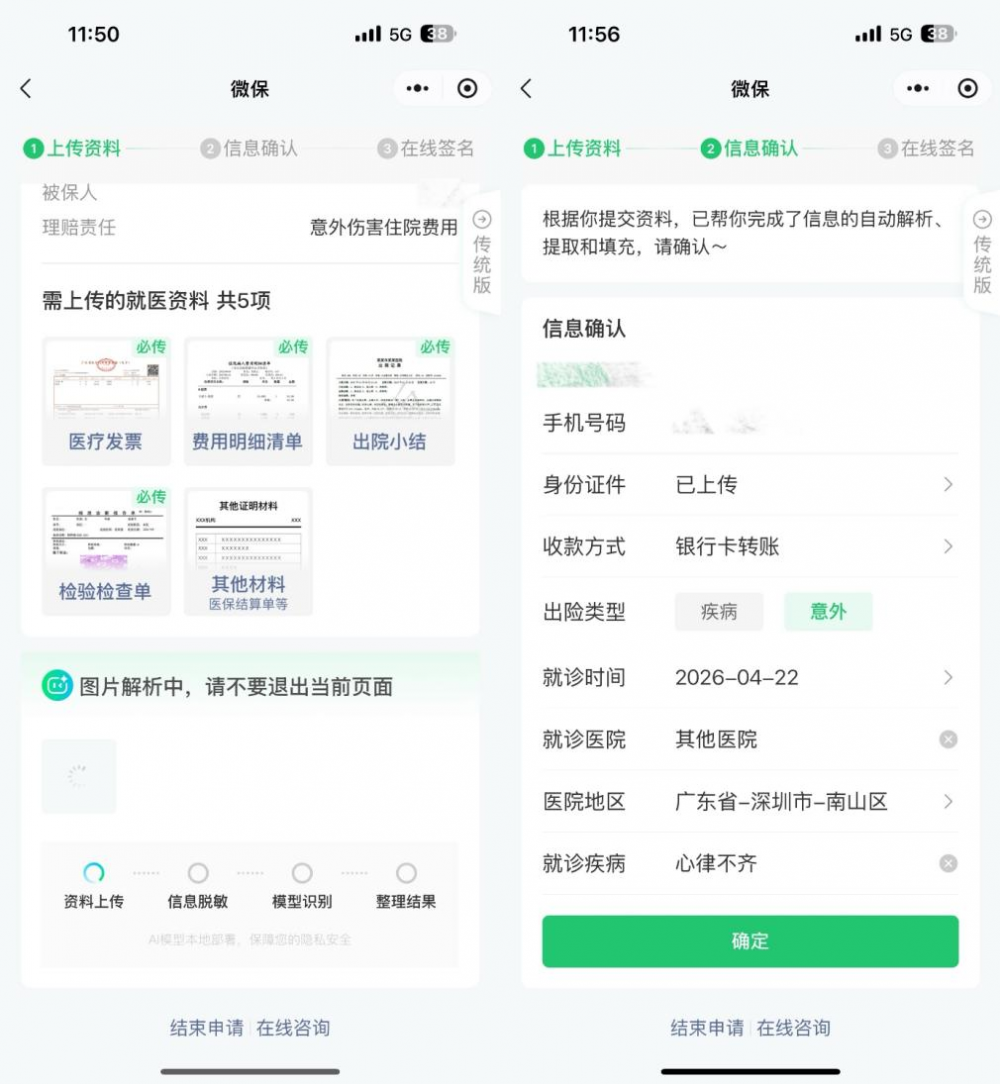This screenshot has height=1084, width=1000.
Task: Tap back arrow on the right phone screen
Action: (x=526, y=88)
